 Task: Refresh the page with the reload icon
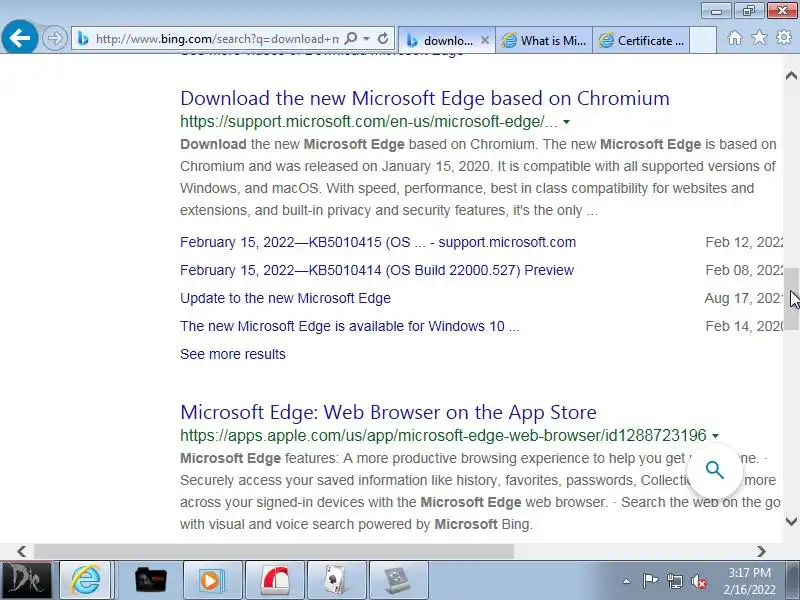[x=383, y=38]
